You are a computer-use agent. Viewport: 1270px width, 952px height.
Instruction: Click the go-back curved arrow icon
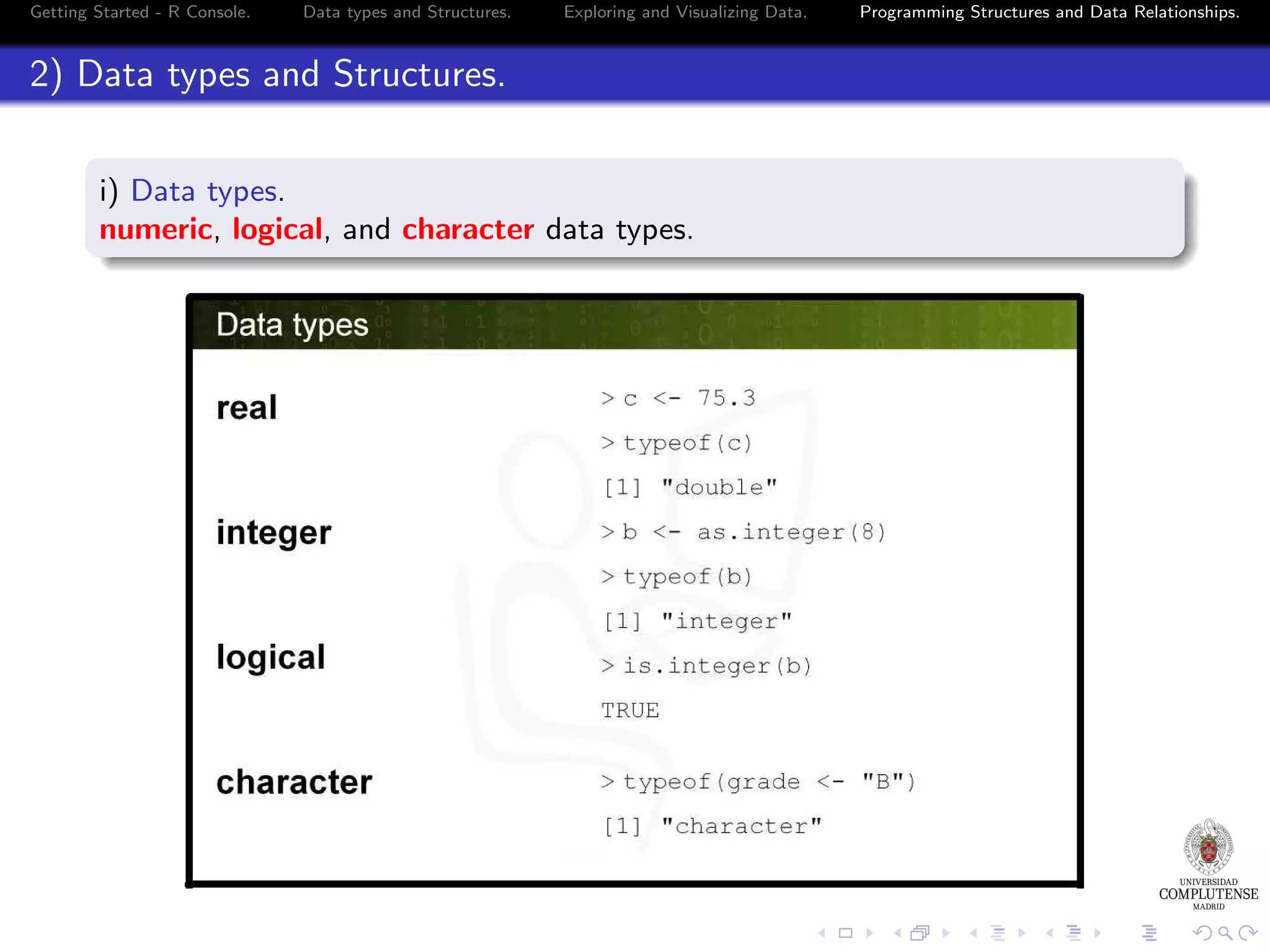tap(1202, 933)
